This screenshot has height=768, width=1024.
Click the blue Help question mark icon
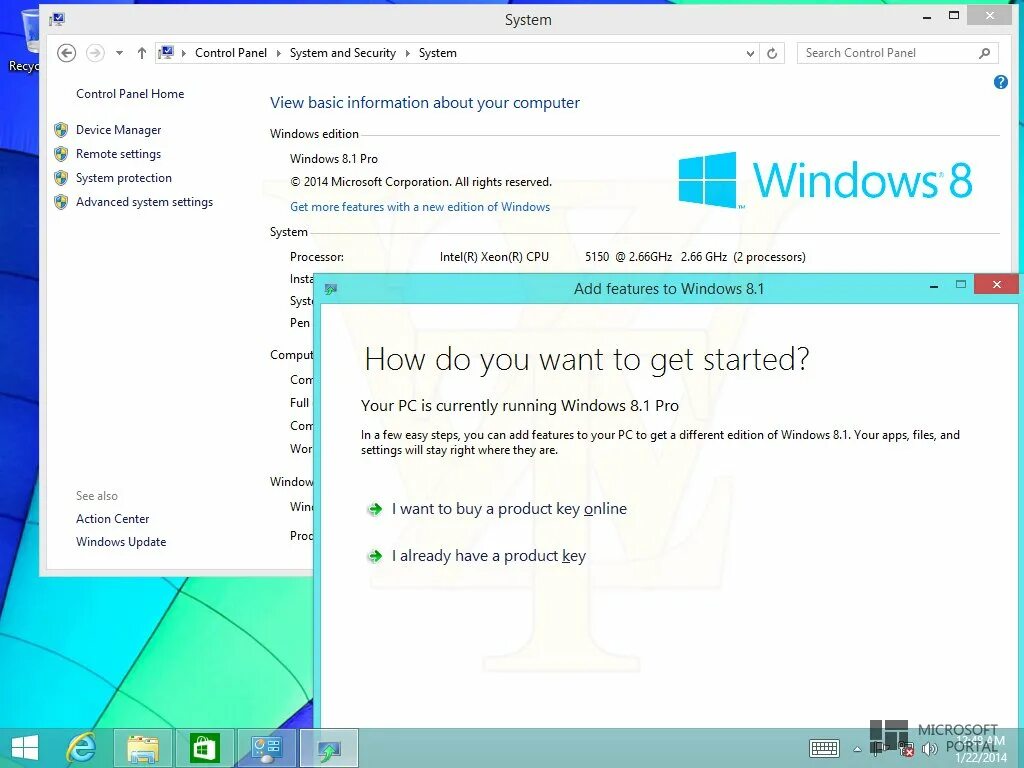(x=1001, y=82)
